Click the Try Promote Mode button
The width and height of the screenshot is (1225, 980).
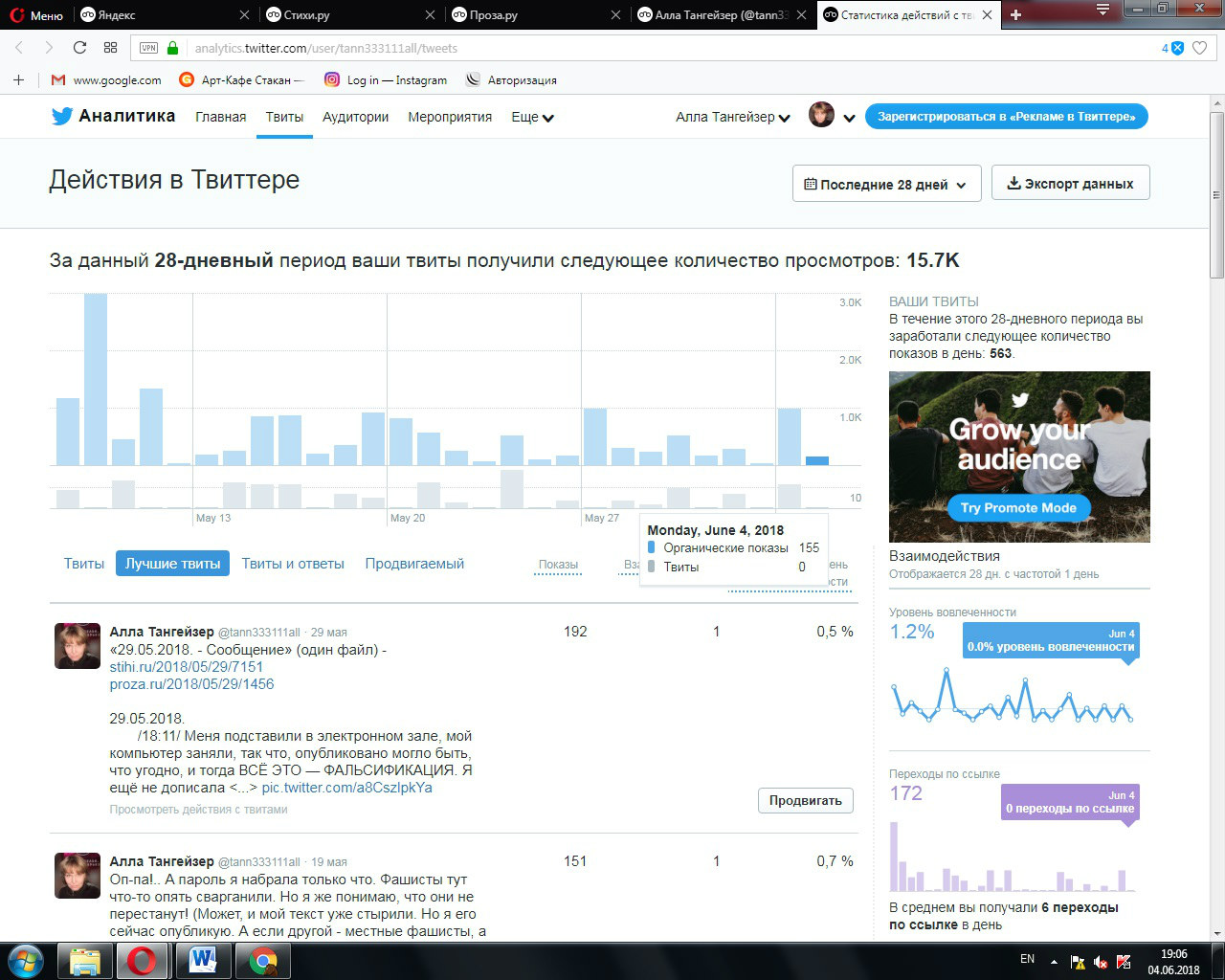click(1019, 508)
